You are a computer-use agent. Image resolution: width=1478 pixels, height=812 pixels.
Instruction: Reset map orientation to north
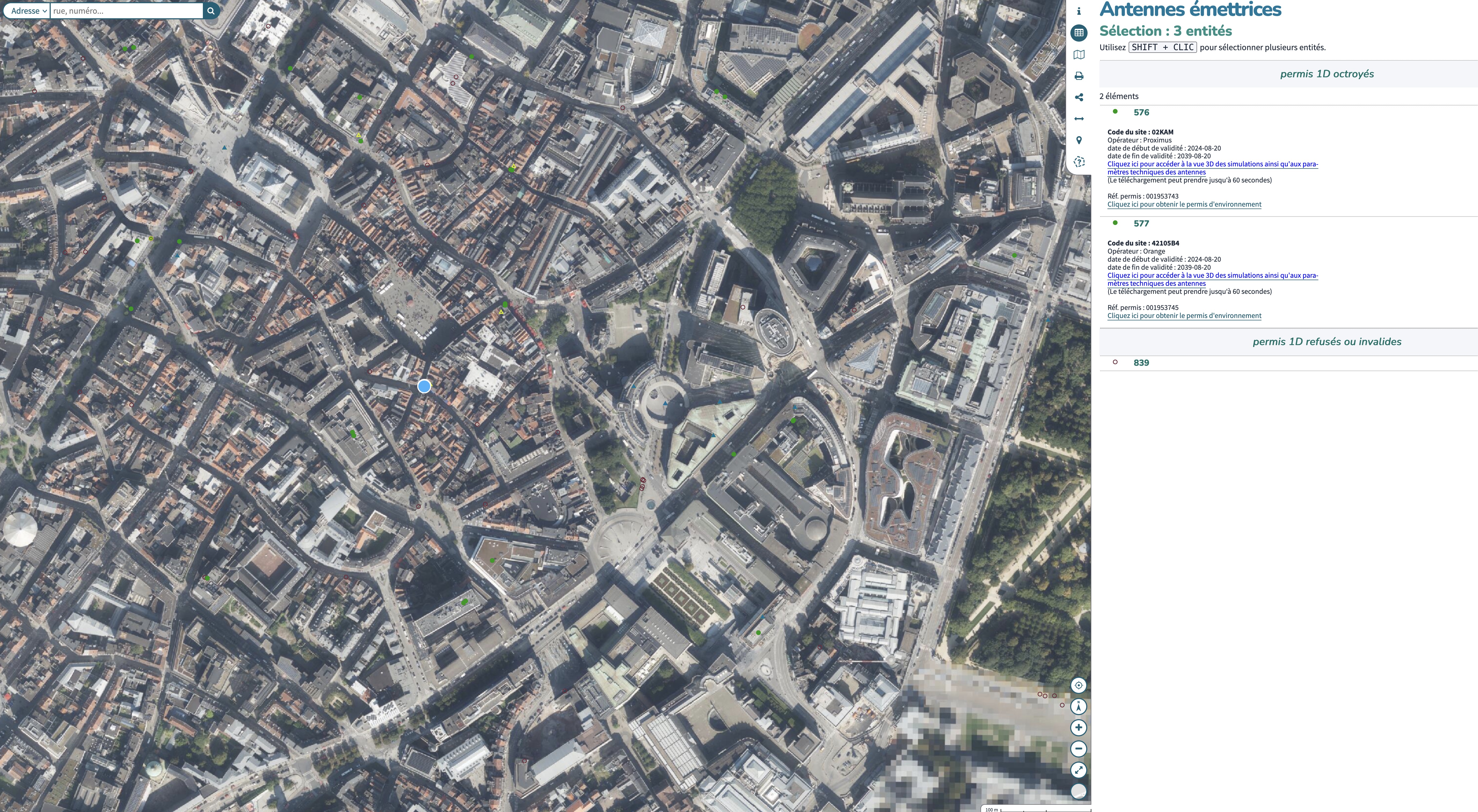click(x=1079, y=707)
